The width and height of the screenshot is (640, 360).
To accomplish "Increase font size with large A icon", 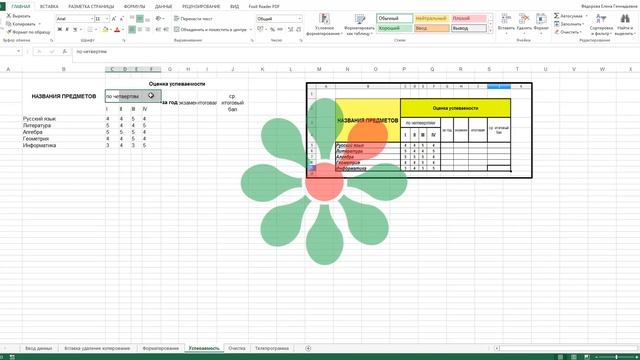I will click(113, 19).
